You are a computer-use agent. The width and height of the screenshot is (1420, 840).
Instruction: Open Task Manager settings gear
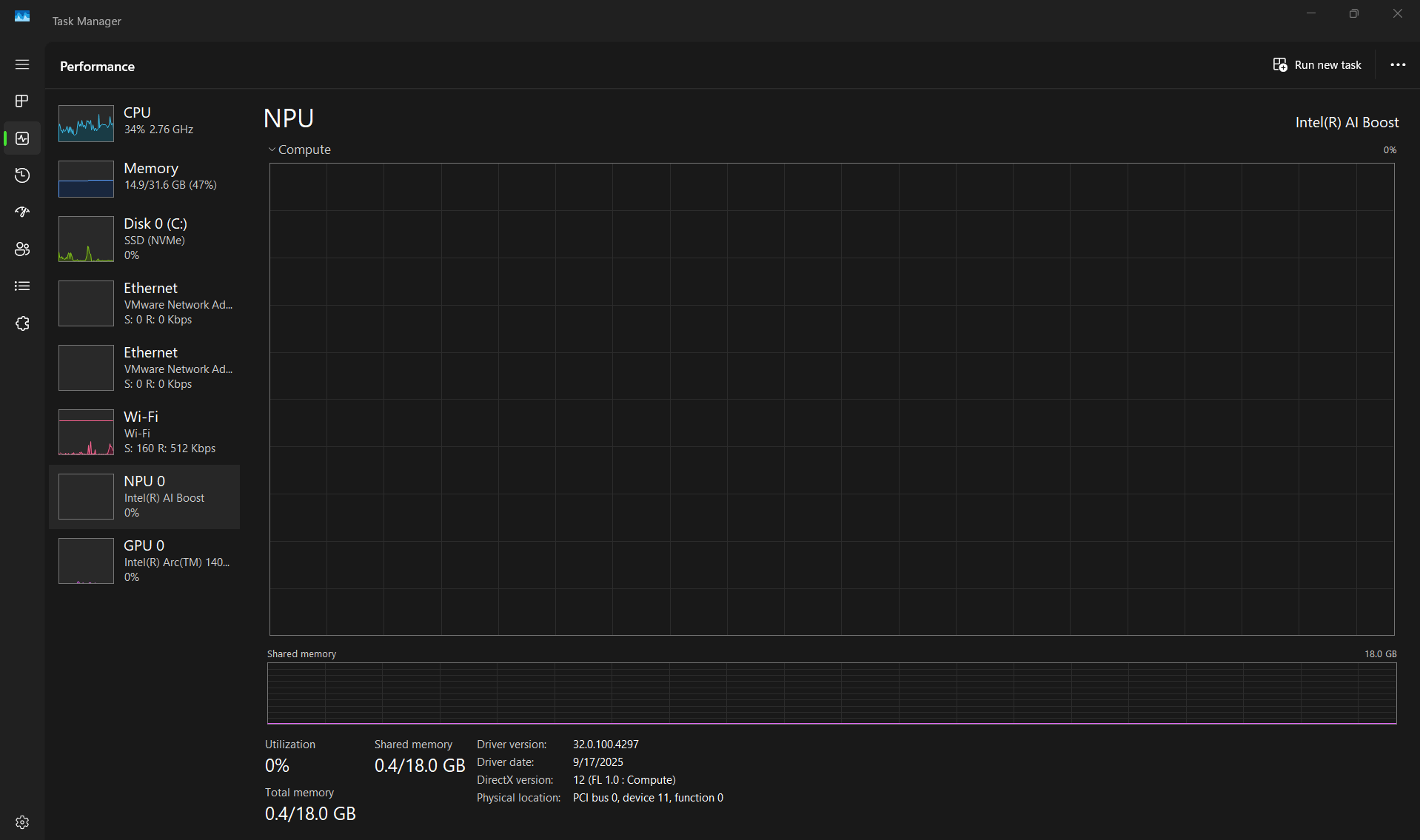tap(22, 822)
